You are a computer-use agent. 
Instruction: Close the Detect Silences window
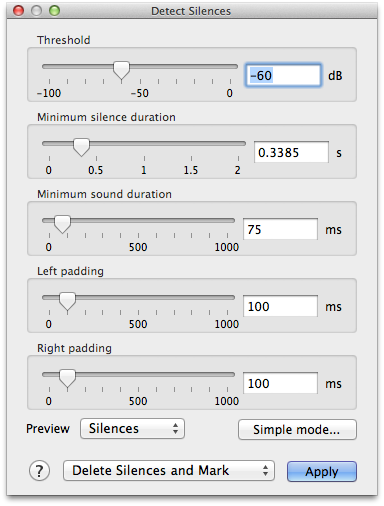pyautogui.click(x=18, y=11)
